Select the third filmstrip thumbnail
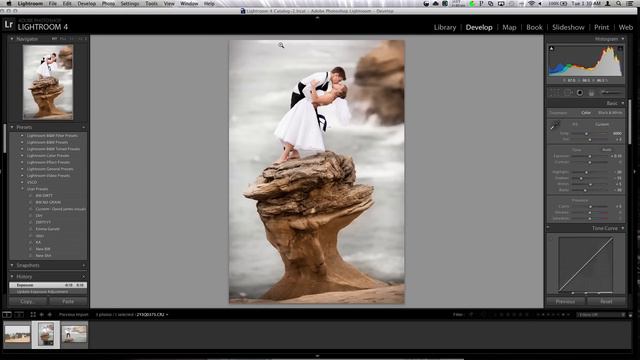Viewport: 640px width, 360px height. 74,334
